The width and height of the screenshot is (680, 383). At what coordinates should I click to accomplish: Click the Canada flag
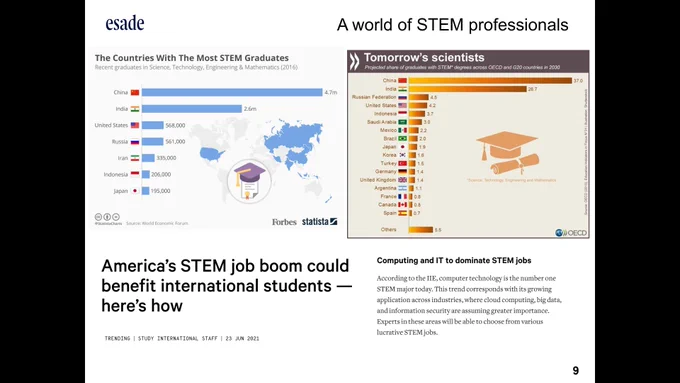402,205
